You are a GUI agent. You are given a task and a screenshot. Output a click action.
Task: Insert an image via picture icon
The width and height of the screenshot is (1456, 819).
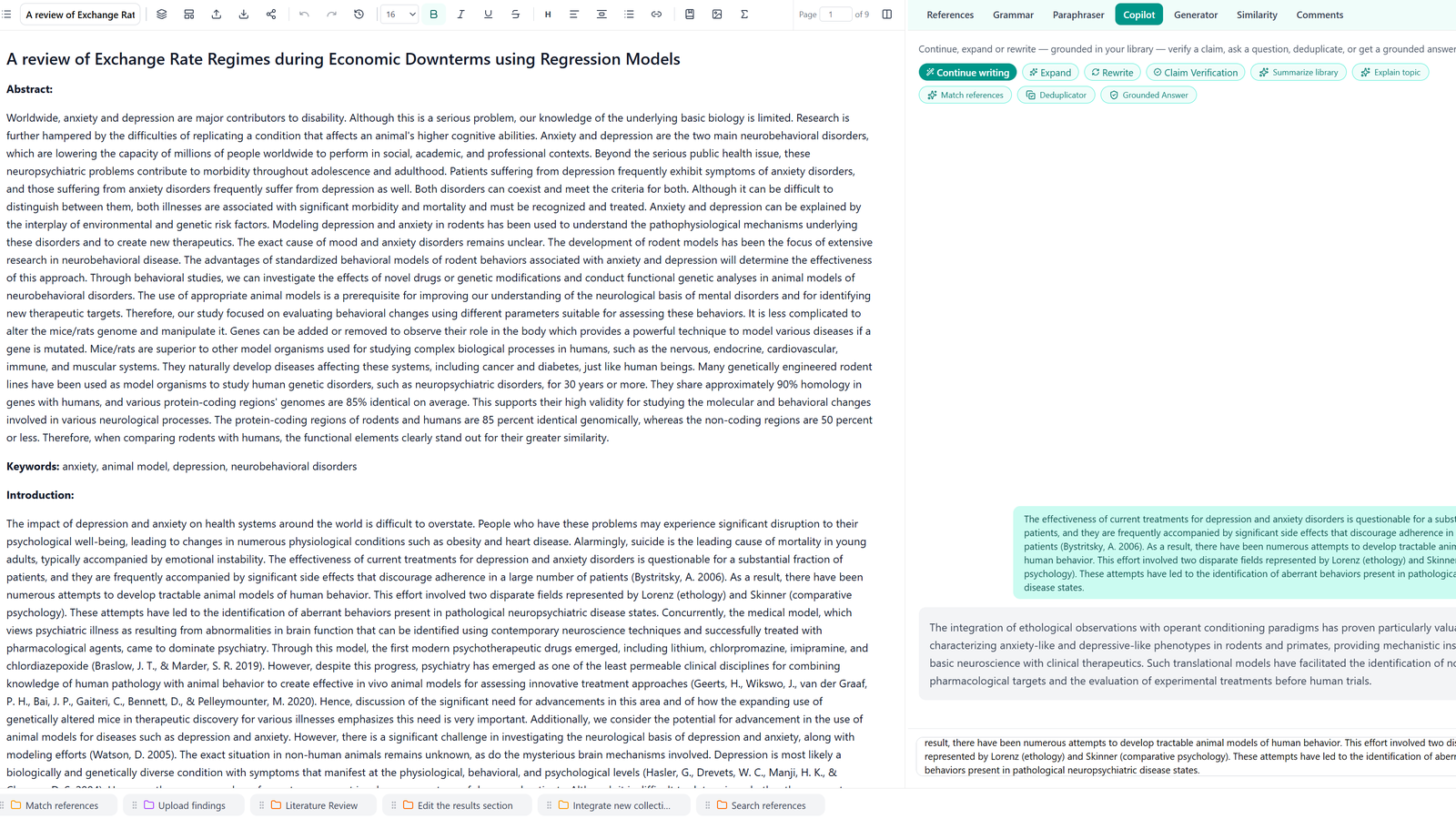click(x=717, y=15)
